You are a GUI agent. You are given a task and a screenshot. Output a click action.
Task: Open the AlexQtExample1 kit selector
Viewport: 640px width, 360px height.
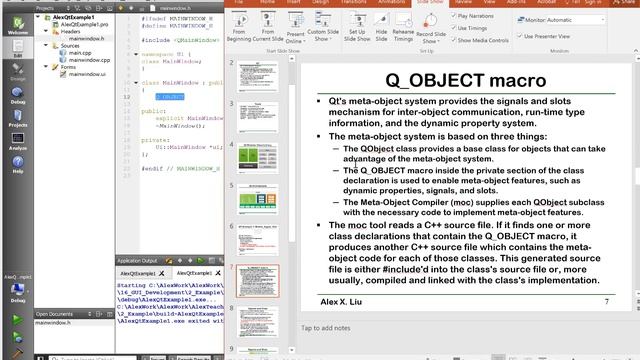[x=18, y=289]
